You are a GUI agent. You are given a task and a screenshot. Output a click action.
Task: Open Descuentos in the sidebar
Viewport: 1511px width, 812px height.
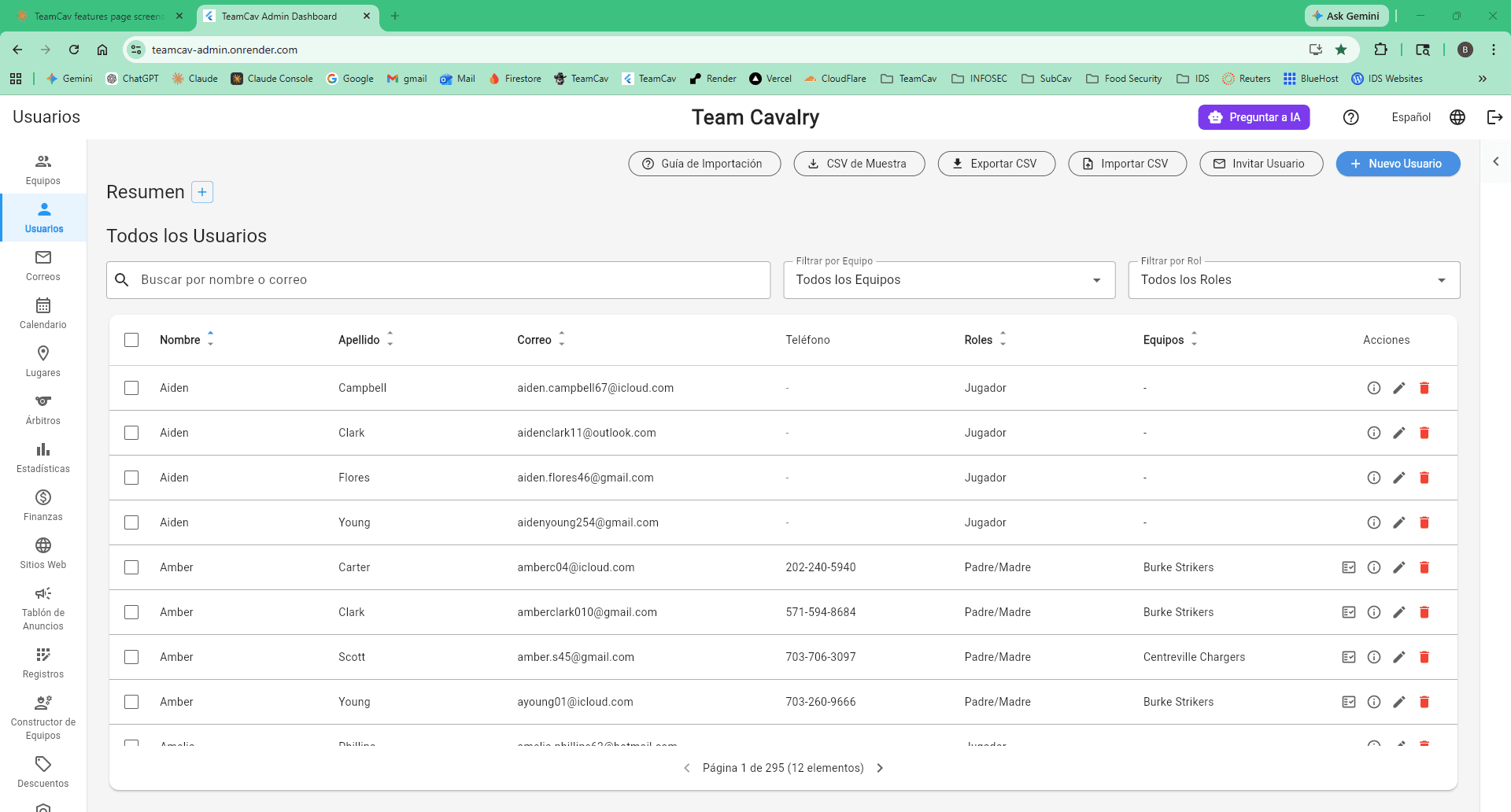tap(43, 773)
